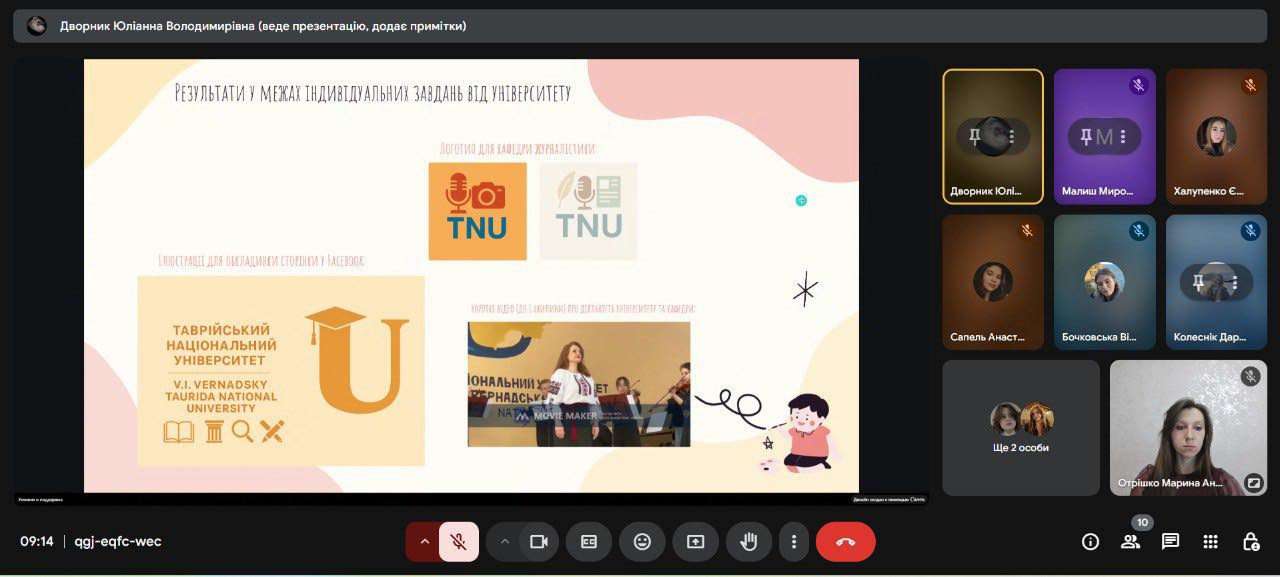This screenshot has width=1280, height=577.
Task: Unmute the microphone in the call bar
Action: (459, 541)
